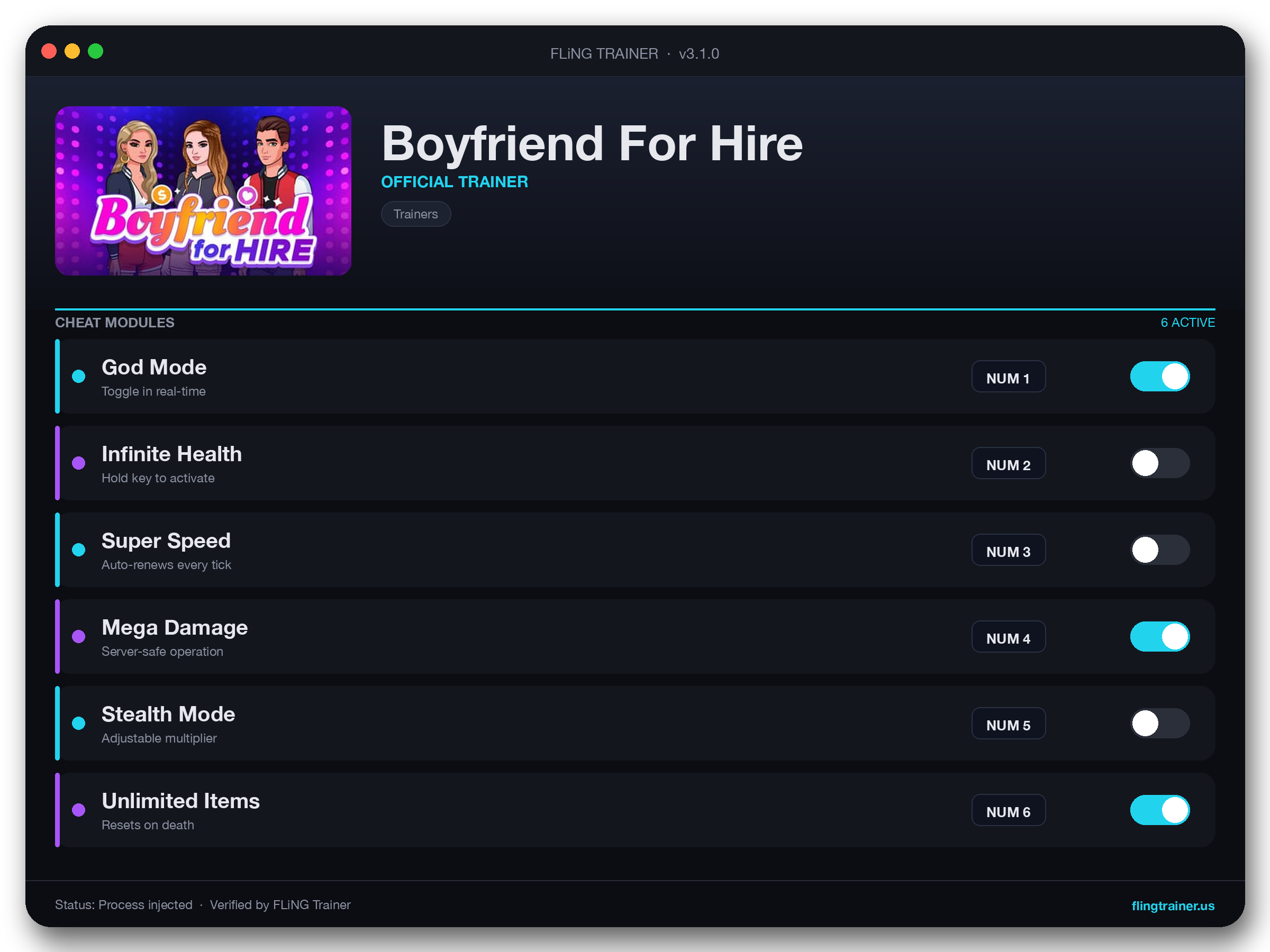Click the cyan status dot beside God Mode
Viewport: 1270px width, 952px height.
pos(79,377)
